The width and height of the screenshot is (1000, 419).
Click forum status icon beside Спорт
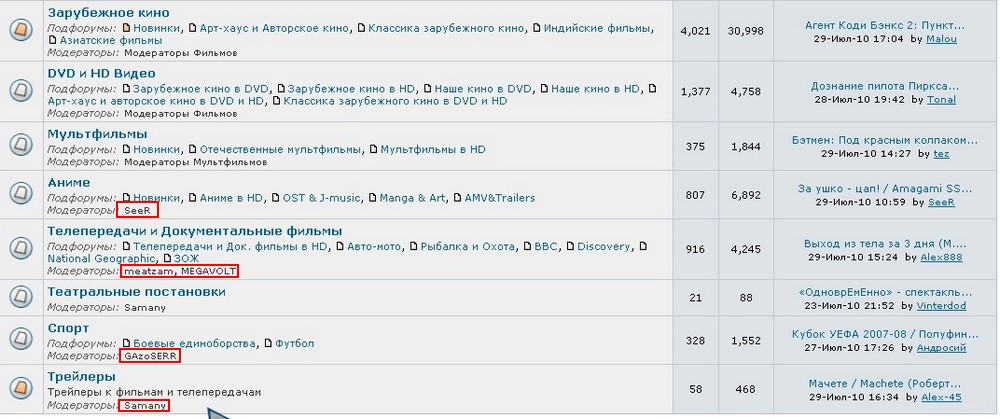tap(21, 340)
